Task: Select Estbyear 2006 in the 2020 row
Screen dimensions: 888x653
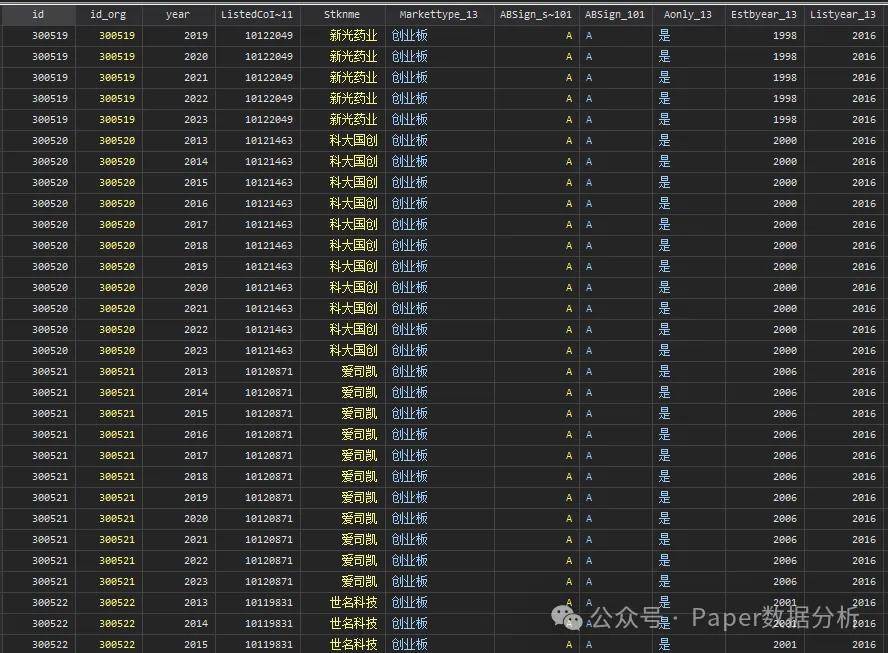Action: click(x=785, y=518)
